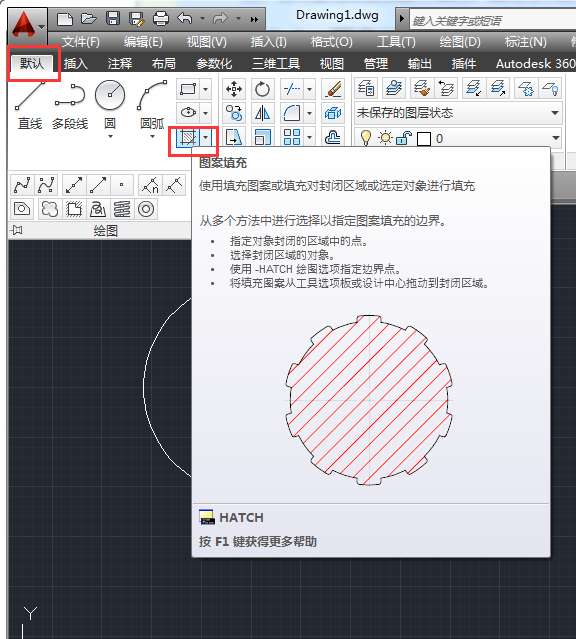576x639 pixels.
Task: Select the Arc (圆弧) tool
Action: coord(152,105)
